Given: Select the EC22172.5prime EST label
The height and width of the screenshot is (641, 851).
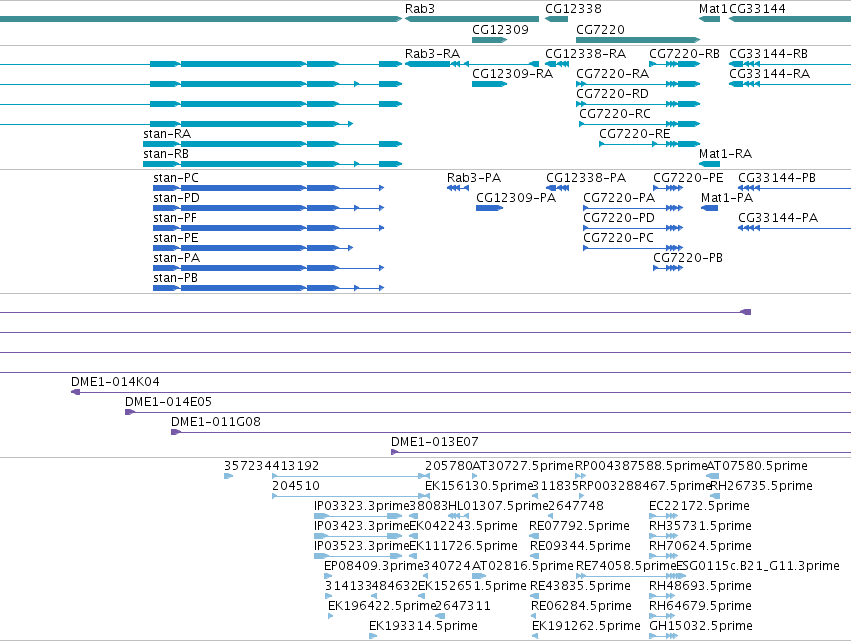Looking at the screenshot, I should (x=700, y=506).
